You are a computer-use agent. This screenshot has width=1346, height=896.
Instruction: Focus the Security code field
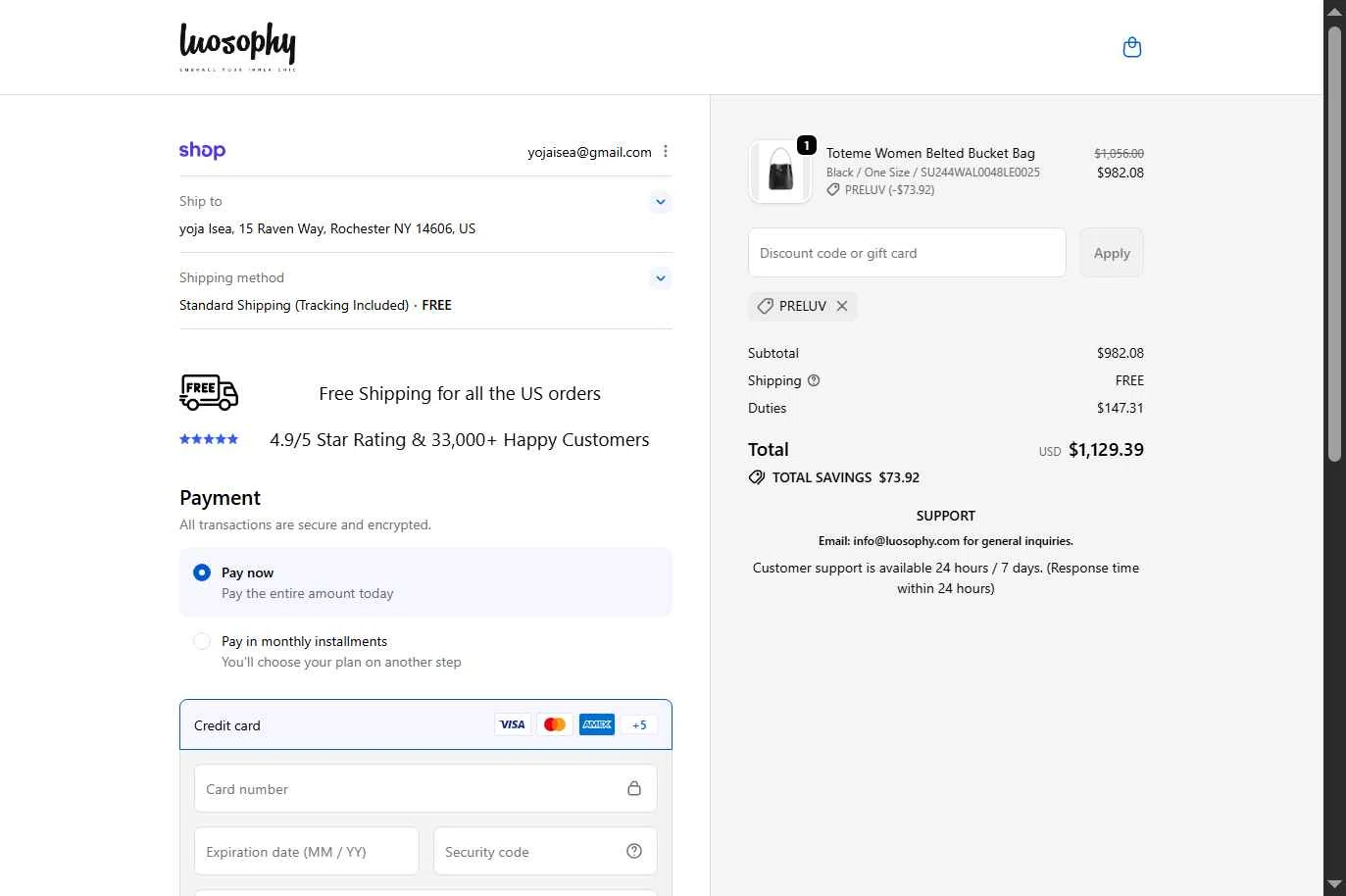coord(545,851)
